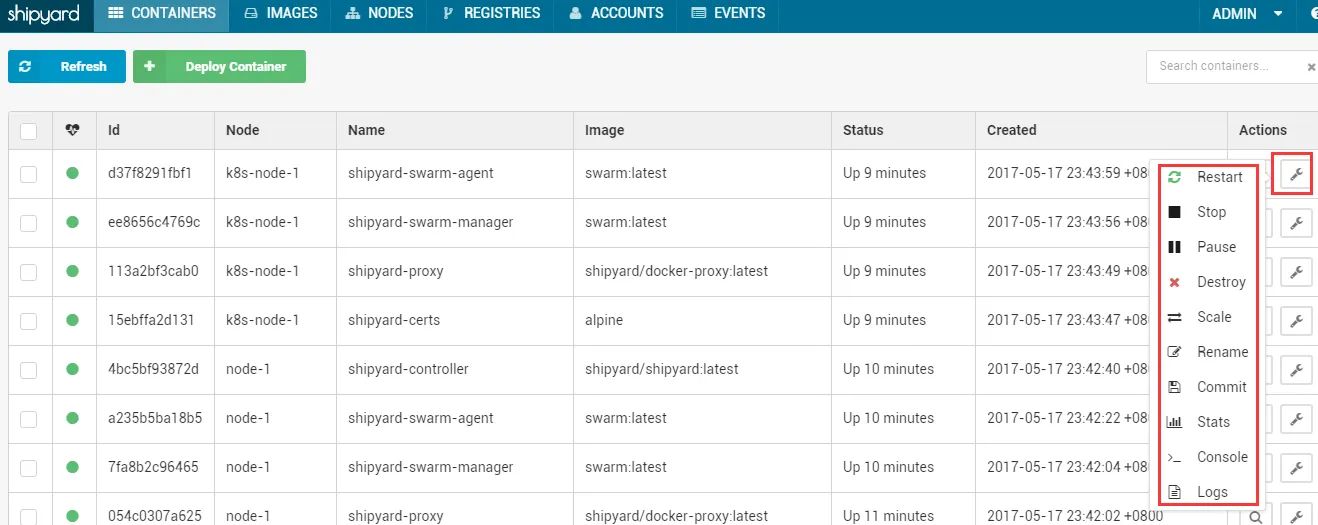Click the wrench icon for shipyard-swarm-manager row
Image resolution: width=1318 pixels, height=525 pixels.
pos(1296,222)
